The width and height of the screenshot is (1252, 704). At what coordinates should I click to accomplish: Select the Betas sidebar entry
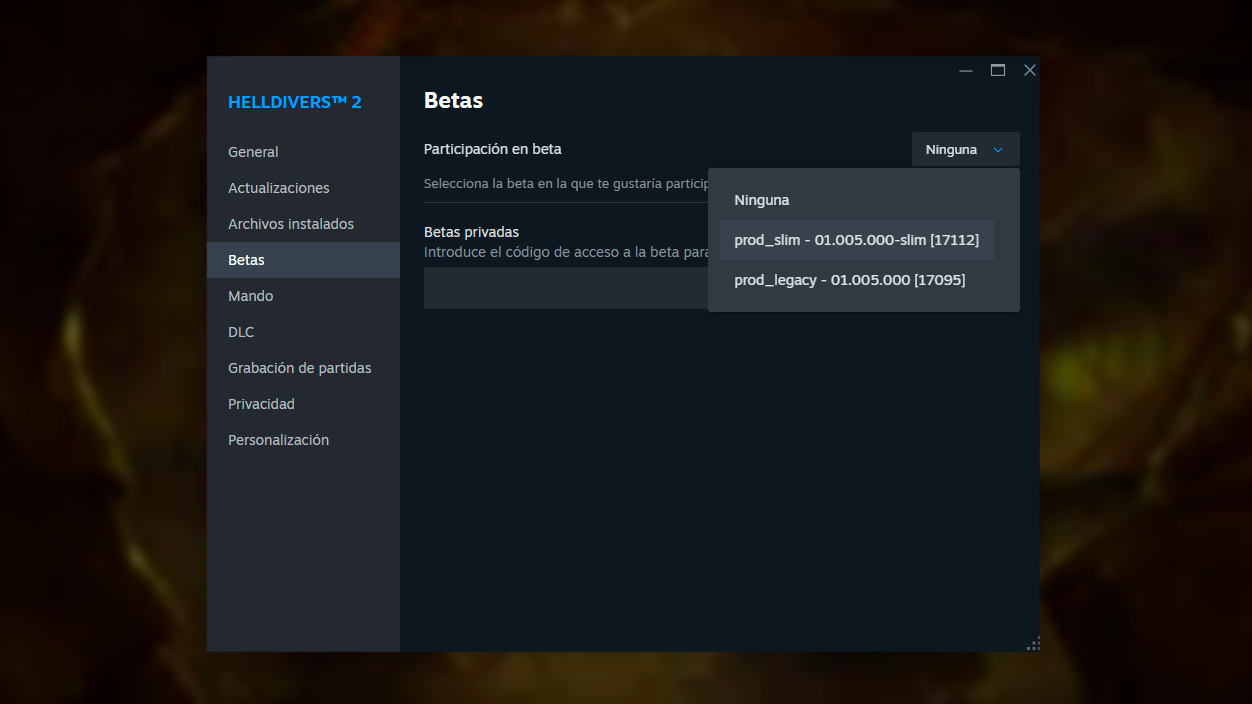coord(246,259)
